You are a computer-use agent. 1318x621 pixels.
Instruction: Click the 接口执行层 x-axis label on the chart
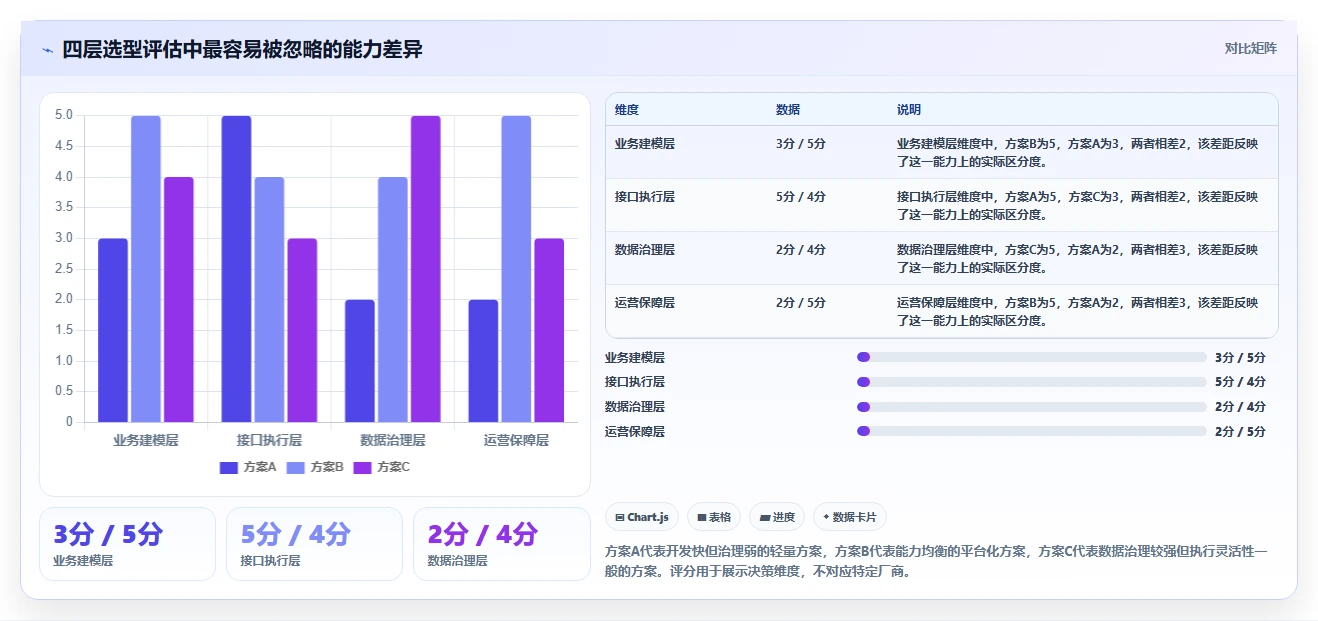(x=269, y=440)
